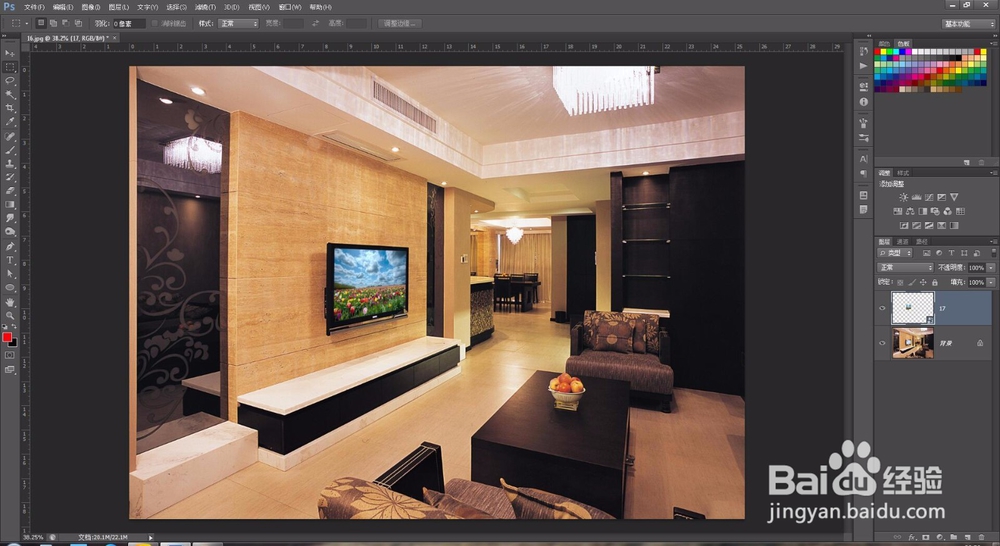Toggle Quick Mask mode
Image resolution: width=1000 pixels, height=546 pixels.
coord(10,355)
